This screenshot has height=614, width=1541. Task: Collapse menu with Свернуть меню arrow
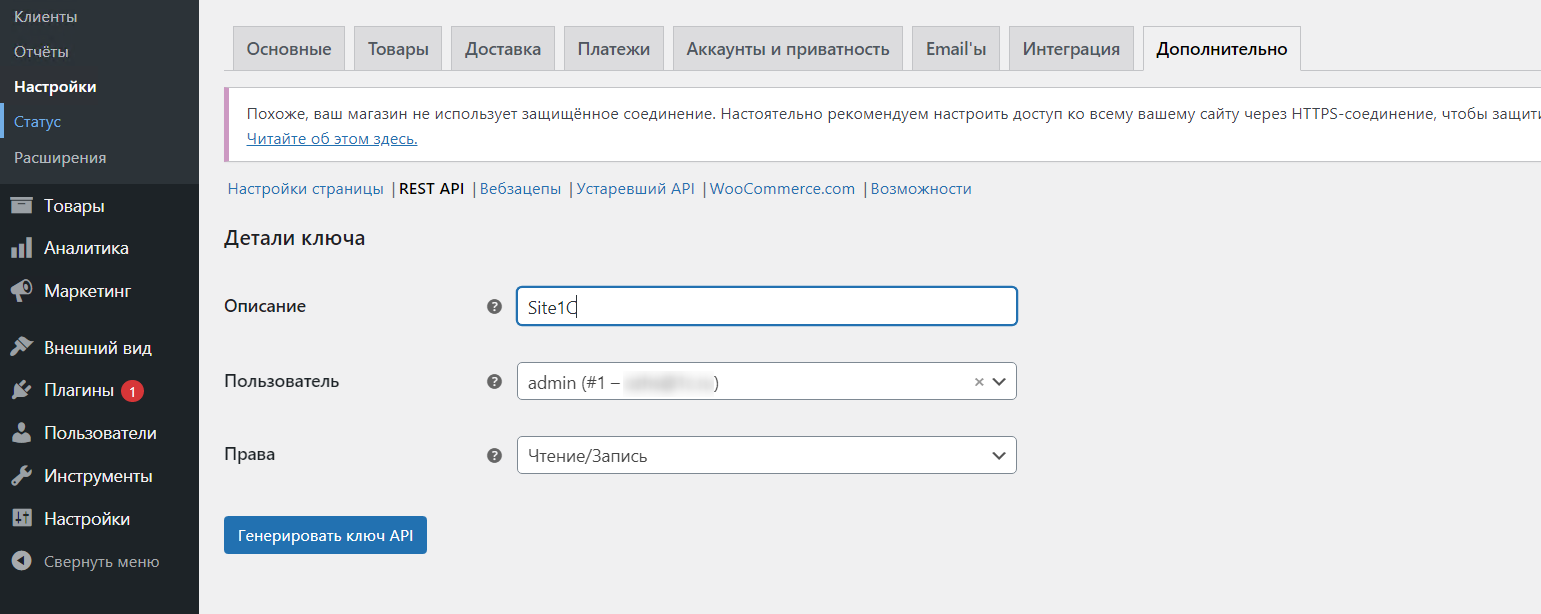[21, 561]
